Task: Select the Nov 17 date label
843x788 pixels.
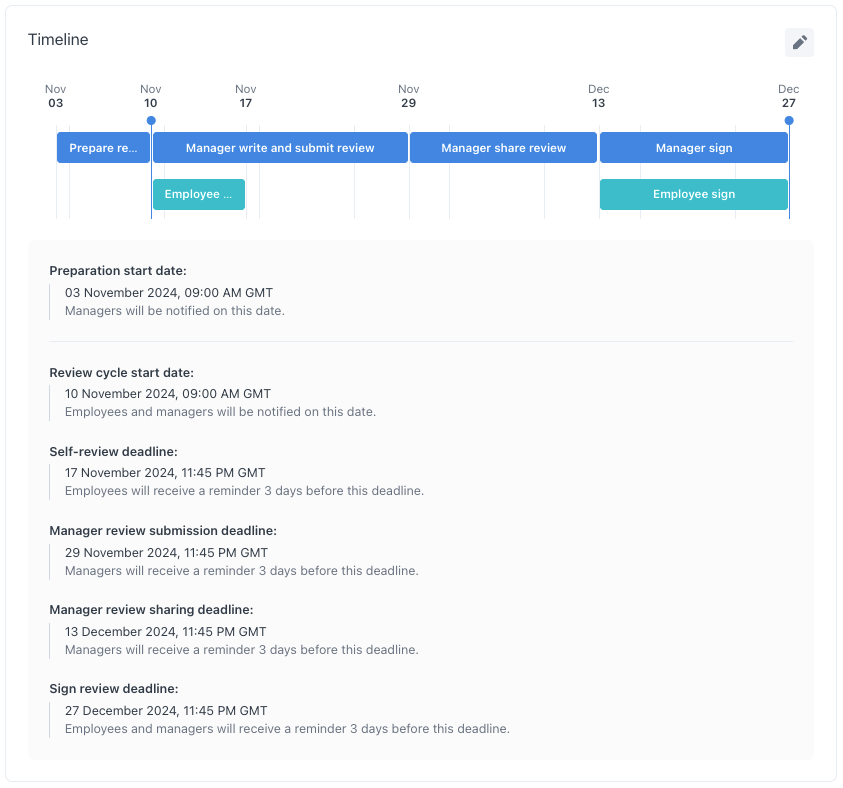Action: click(245, 96)
